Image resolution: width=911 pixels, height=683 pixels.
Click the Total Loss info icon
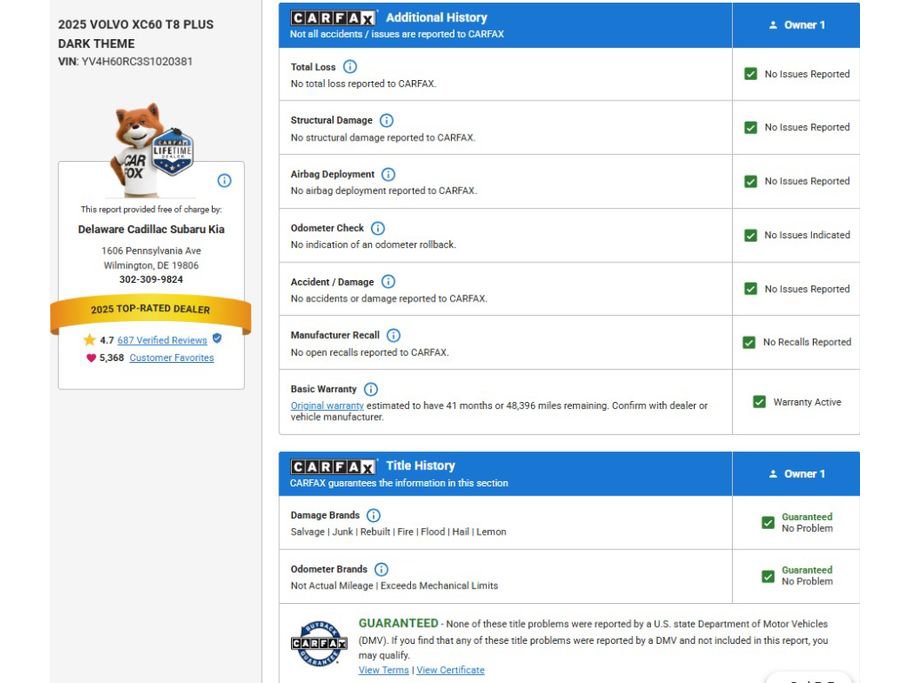[x=350, y=67]
